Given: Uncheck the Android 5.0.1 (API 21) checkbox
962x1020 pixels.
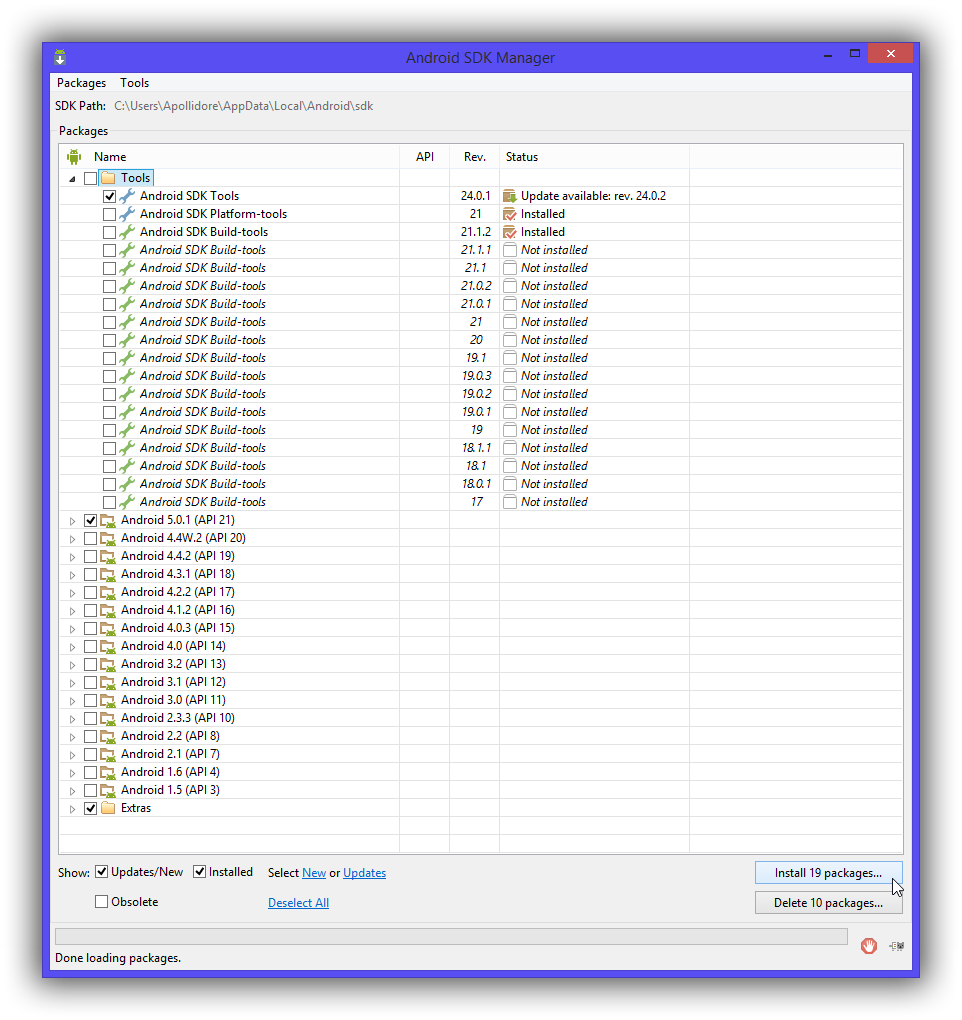Looking at the screenshot, I should click(x=90, y=520).
